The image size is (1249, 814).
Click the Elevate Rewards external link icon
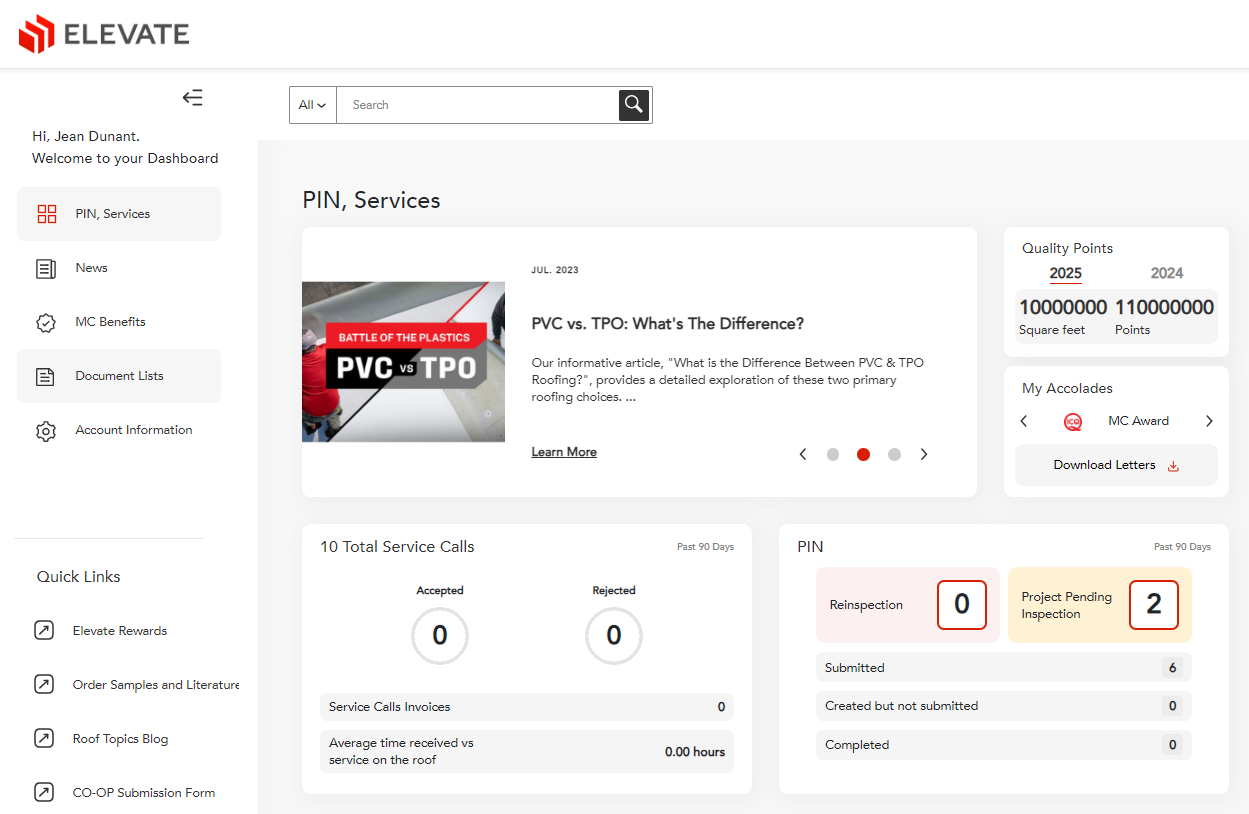[x=44, y=630]
